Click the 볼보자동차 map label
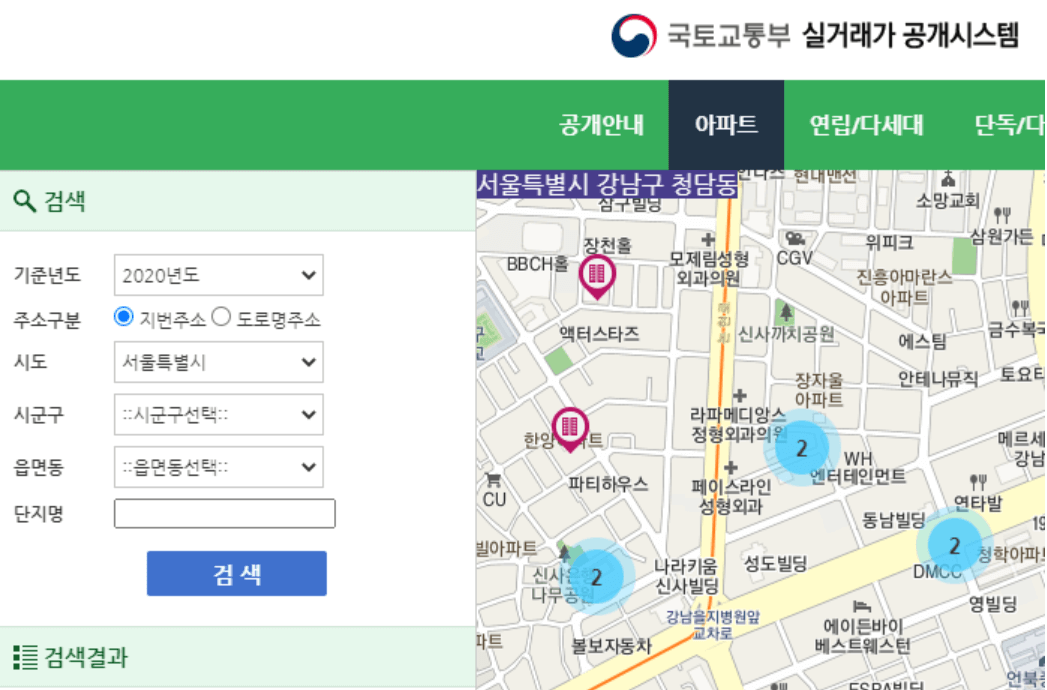Screen dimensions: 1047x690 pos(611,646)
